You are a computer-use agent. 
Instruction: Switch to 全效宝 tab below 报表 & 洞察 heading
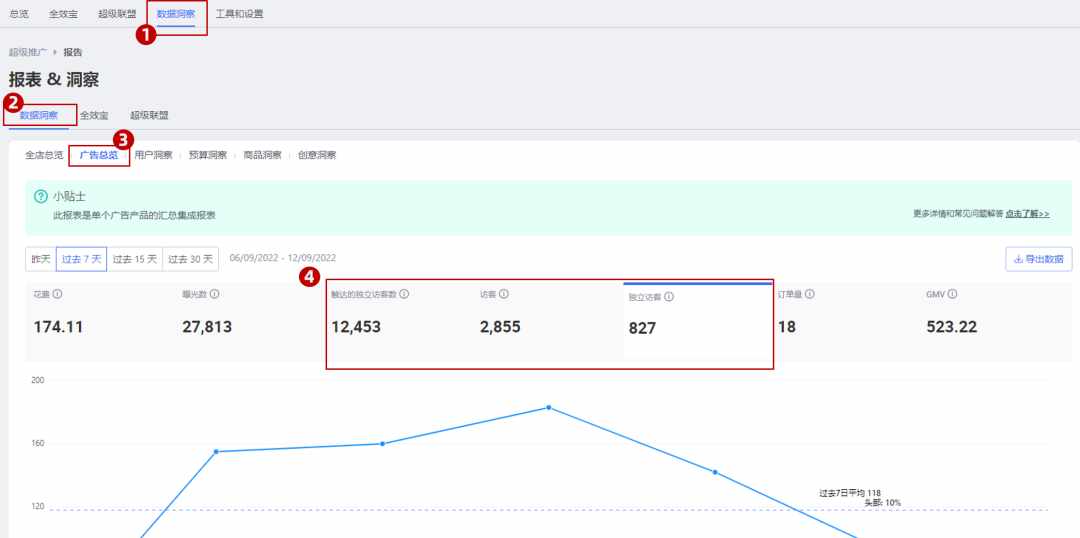pos(94,116)
